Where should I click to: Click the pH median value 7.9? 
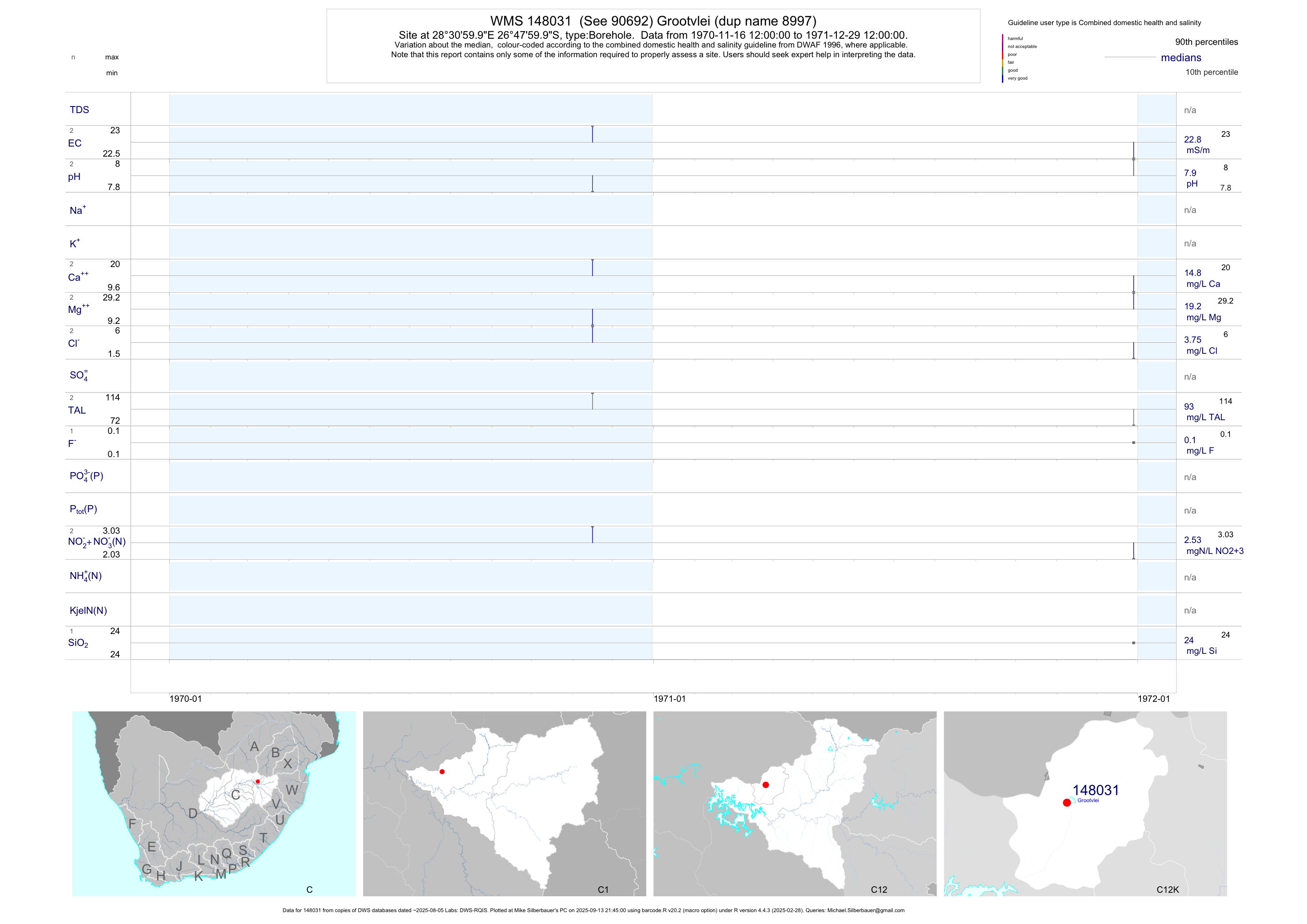click(1190, 173)
